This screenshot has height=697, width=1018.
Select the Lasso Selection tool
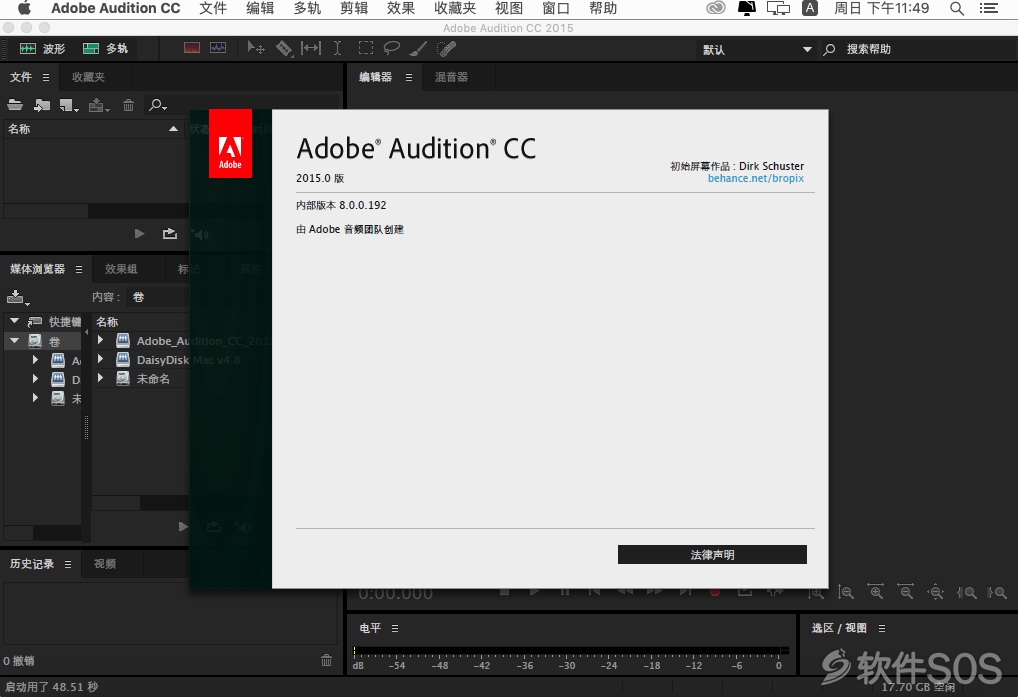pyautogui.click(x=391, y=48)
